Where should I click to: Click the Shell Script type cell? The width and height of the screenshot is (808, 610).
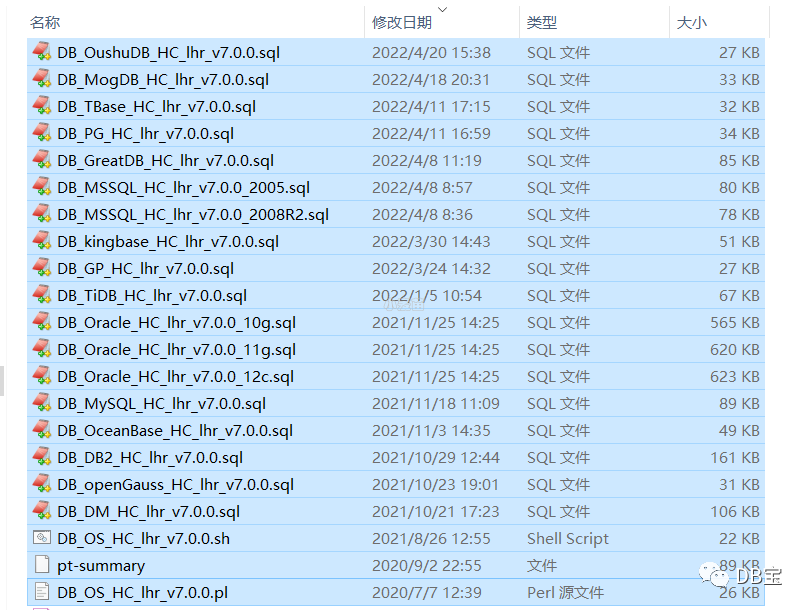[568, 538]
